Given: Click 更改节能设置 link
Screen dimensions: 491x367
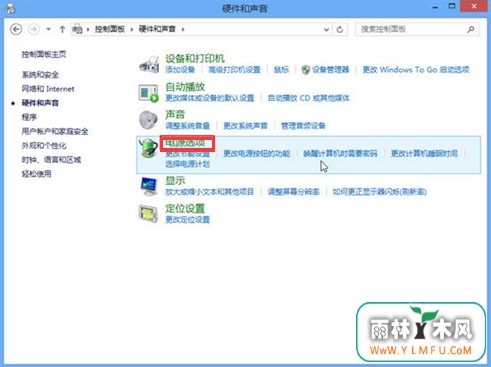Looking at the screenshot, I should [x=188, y=154].
